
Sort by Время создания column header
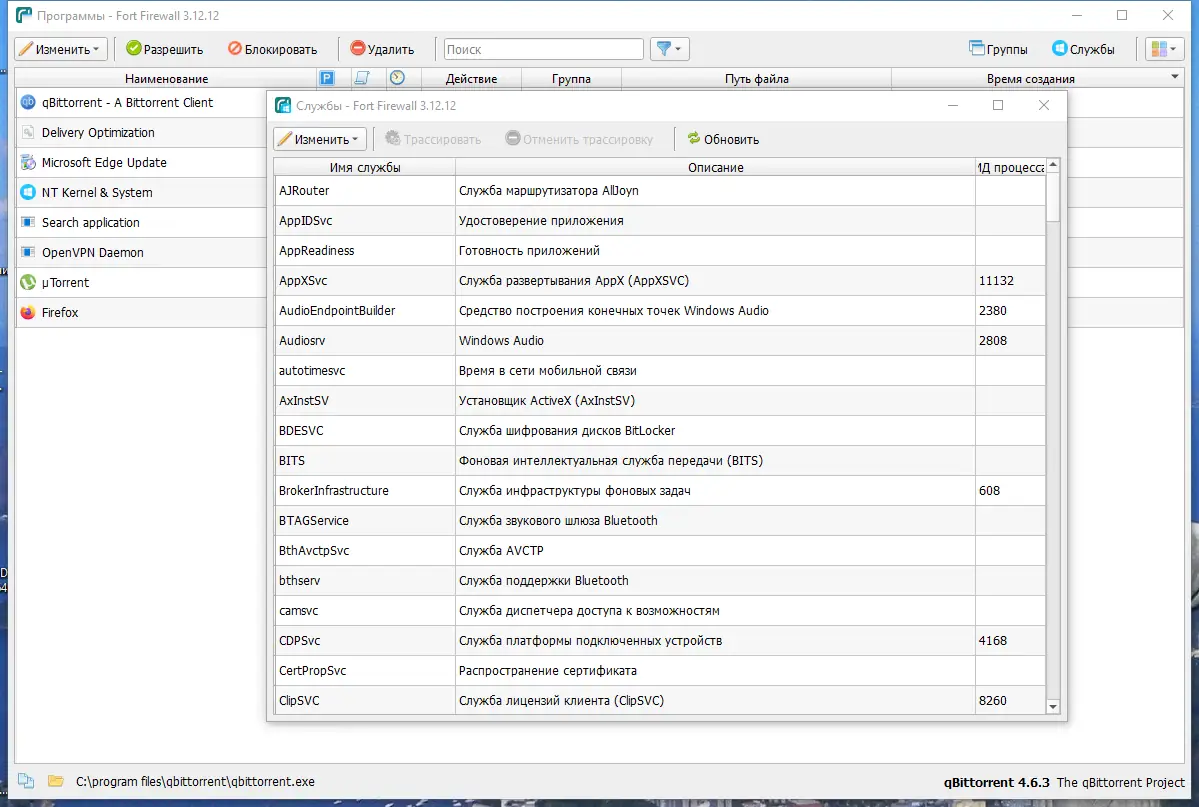click(x=1030, y=79)
